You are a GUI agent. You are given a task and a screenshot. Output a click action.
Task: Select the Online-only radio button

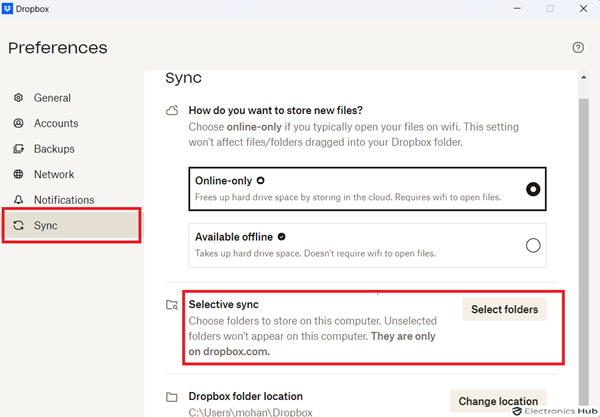click(x=533, y=189)
